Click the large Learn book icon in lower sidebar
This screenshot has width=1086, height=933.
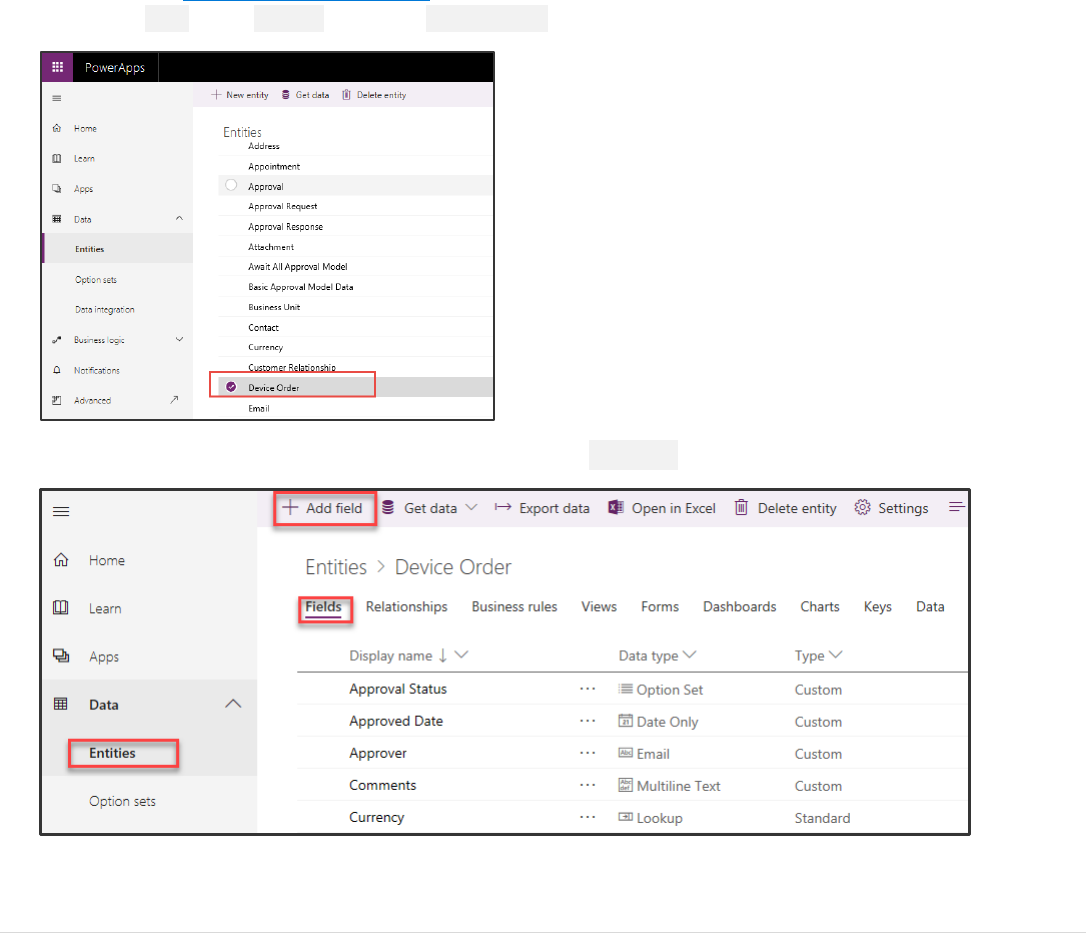pos(61,607)
